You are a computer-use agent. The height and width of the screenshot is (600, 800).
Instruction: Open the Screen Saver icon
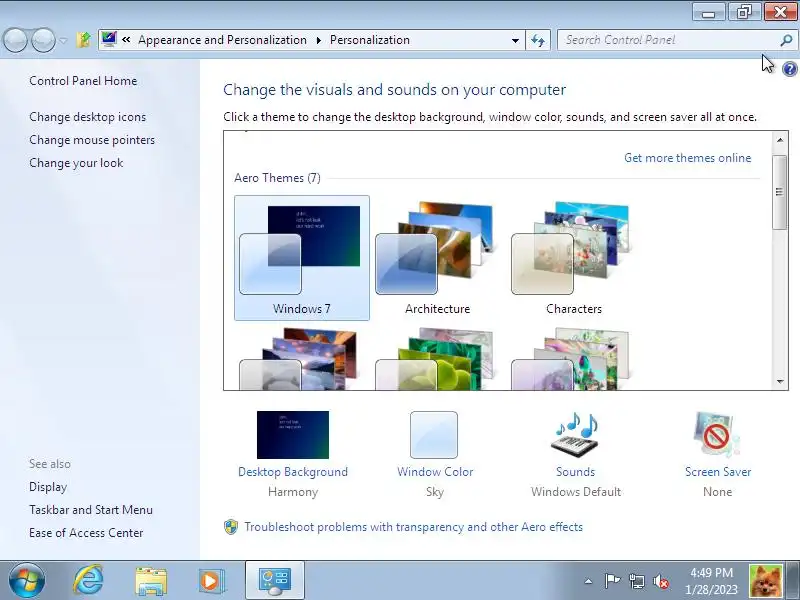tap(717, 435)
